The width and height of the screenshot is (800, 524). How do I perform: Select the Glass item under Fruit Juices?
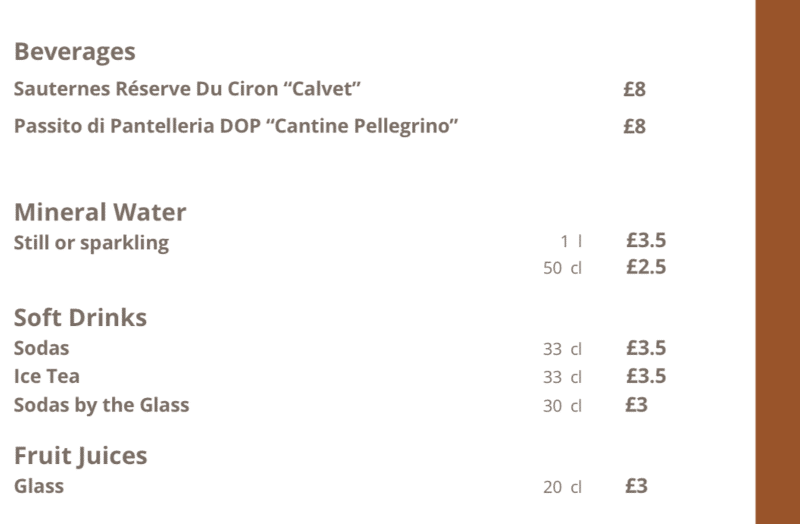[39, 486]
